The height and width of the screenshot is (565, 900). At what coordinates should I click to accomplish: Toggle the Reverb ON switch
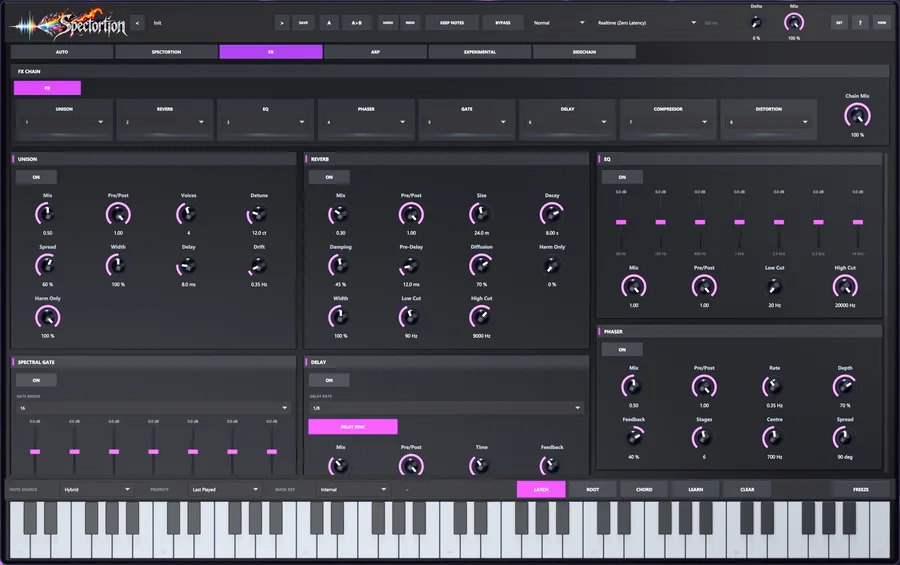click(x=329, y=177)
